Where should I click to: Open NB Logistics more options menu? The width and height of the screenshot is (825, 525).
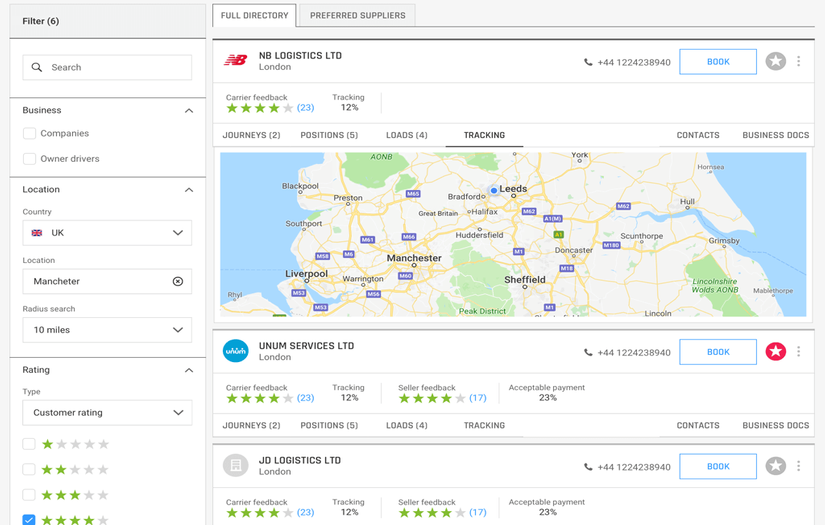tap(799, 62)
